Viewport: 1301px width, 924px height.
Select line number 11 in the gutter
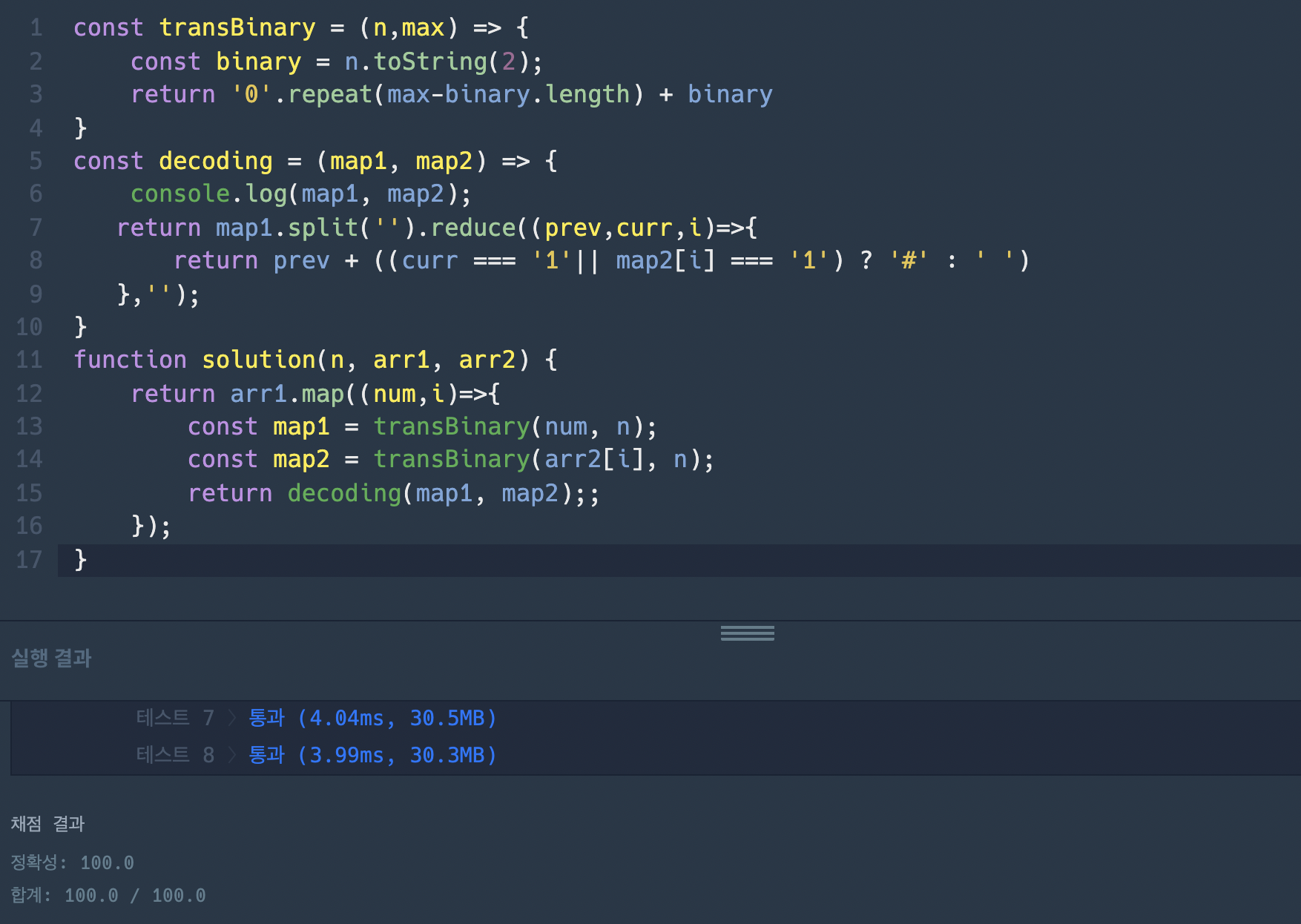pyautogui.click(x=29, y=360)
